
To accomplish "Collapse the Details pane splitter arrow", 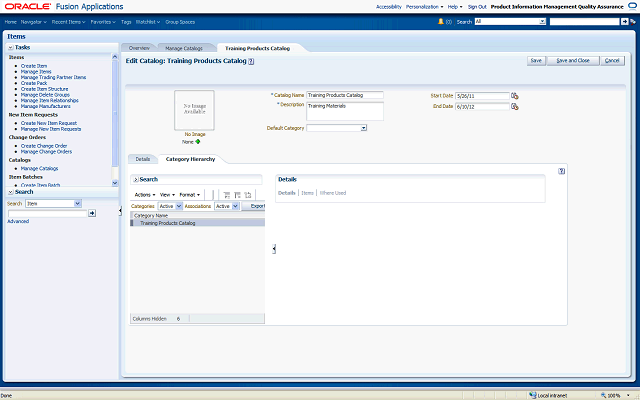I will [x=274, y=248].
